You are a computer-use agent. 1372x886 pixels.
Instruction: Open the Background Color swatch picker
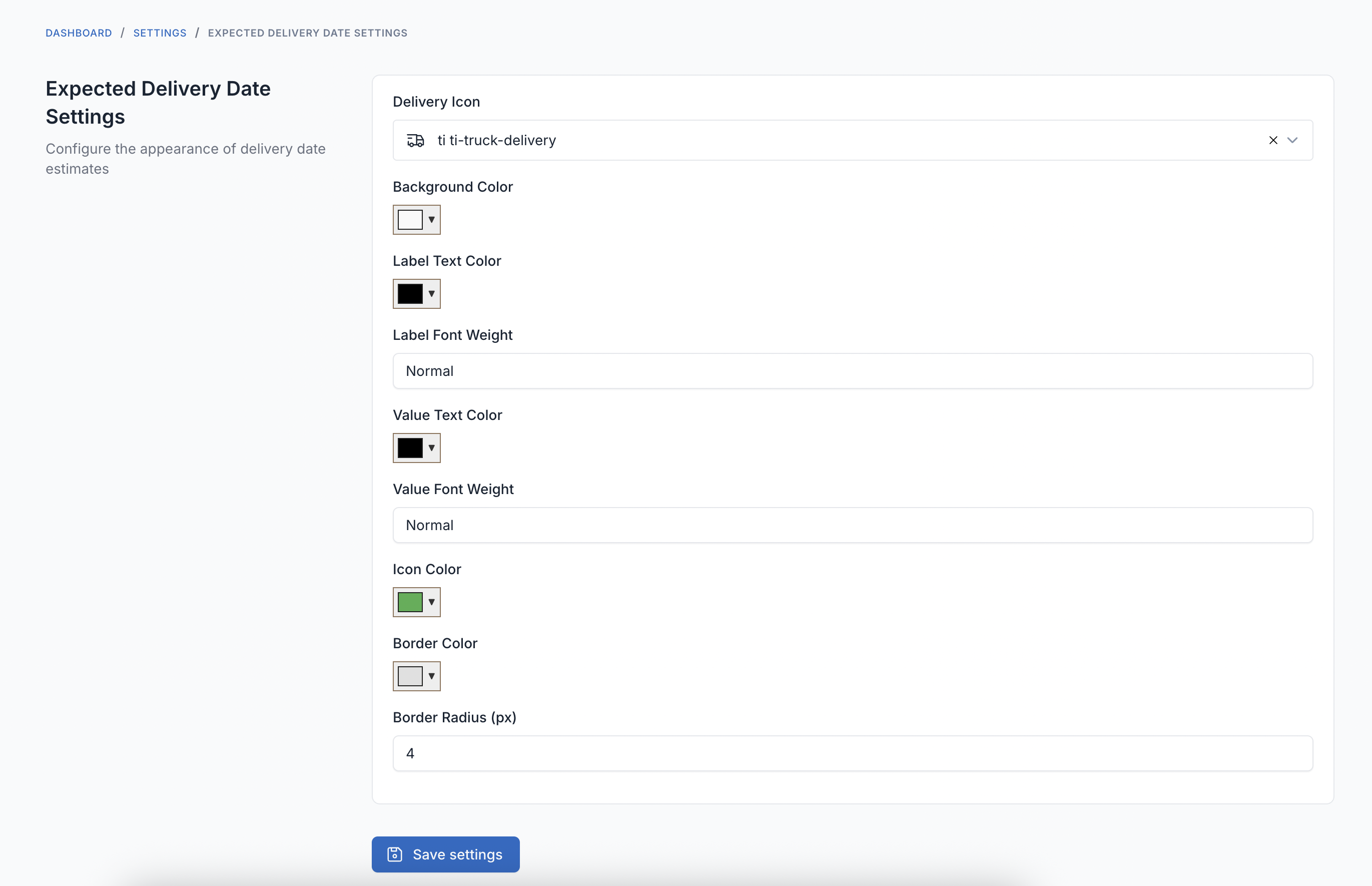(410, 220)
